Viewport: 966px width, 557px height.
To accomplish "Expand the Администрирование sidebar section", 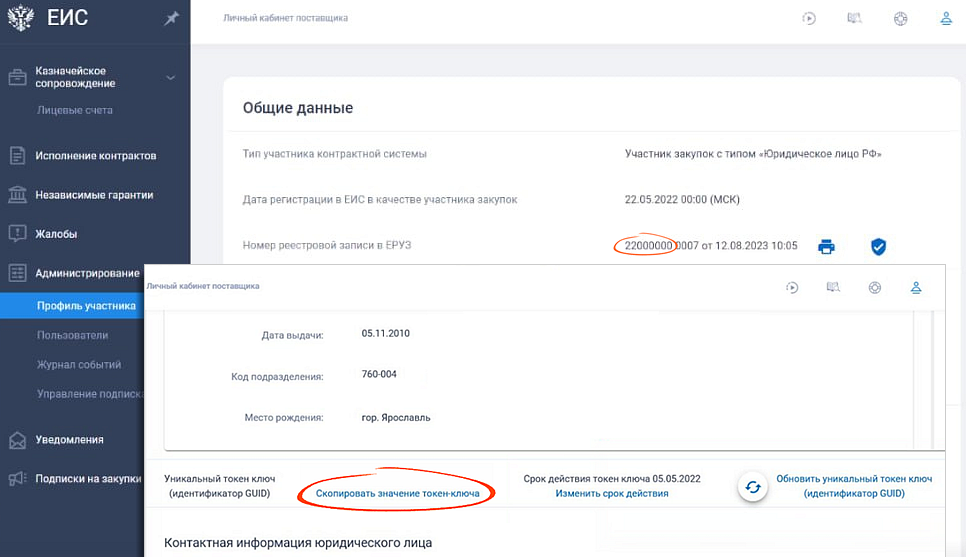I will [87, 273].
